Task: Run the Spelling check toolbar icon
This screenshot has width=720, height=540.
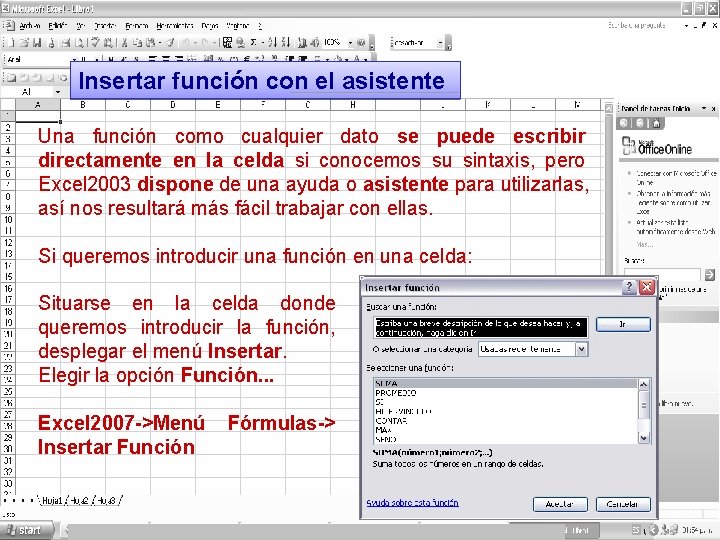Action: click(95, 43)
